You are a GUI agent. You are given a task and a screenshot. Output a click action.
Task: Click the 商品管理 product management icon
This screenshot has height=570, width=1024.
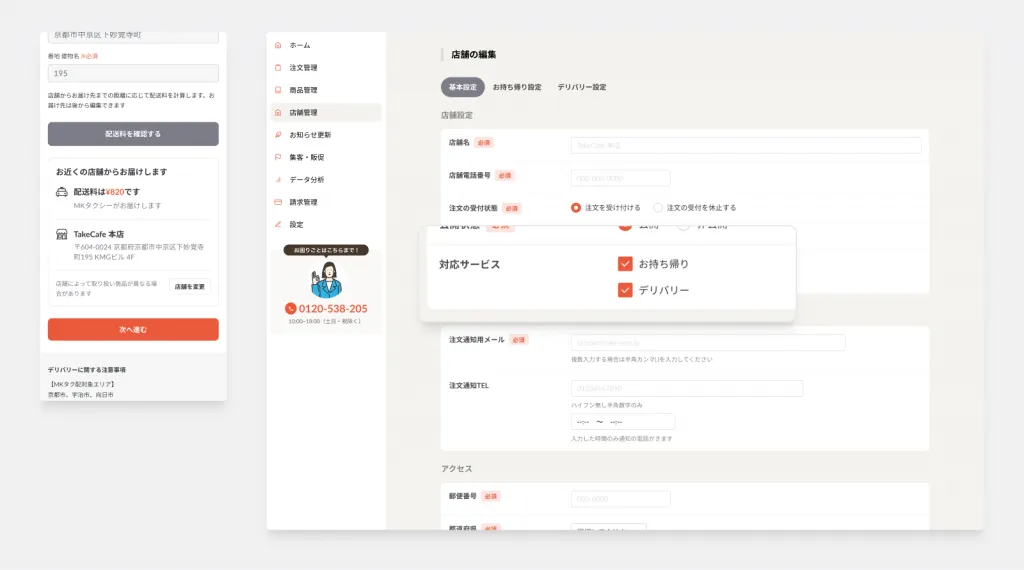click(278, 90)
